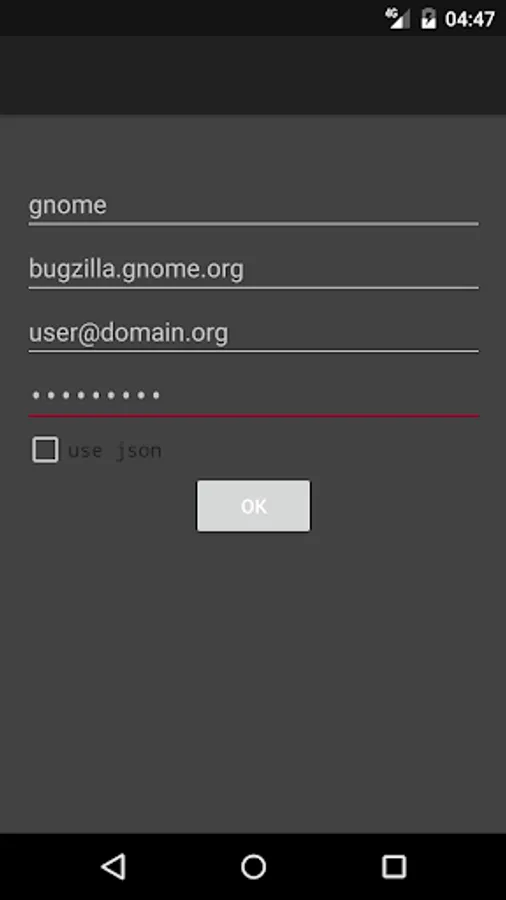Tap the 04:47 clock in status bar
The height and width of the screenshot is (900, 506).
point(470,19)
